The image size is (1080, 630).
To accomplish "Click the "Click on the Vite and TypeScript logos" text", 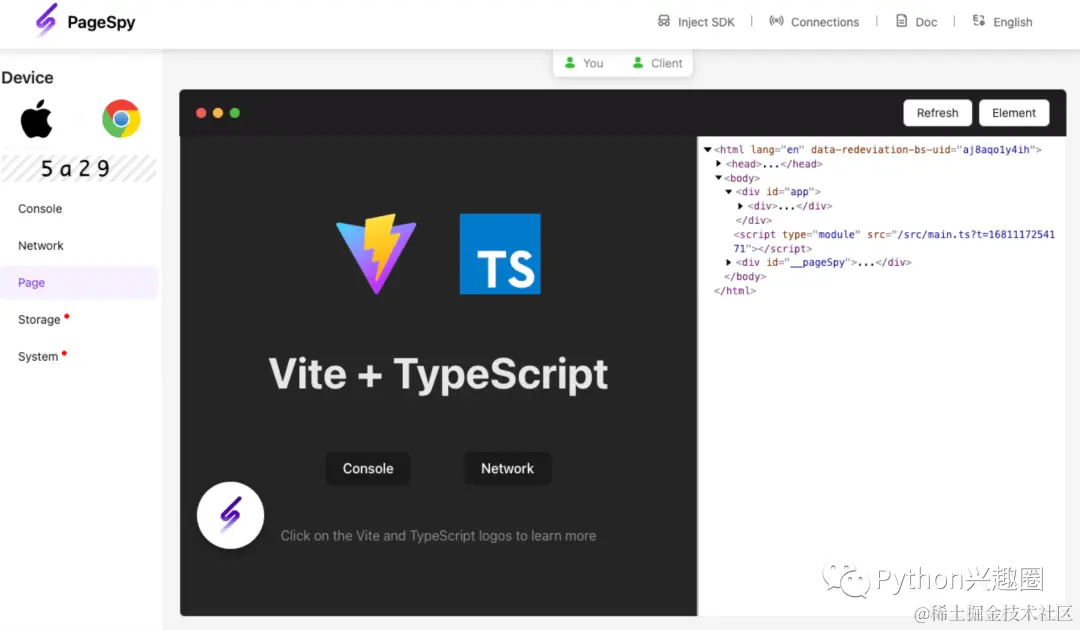I will [438, 536].
